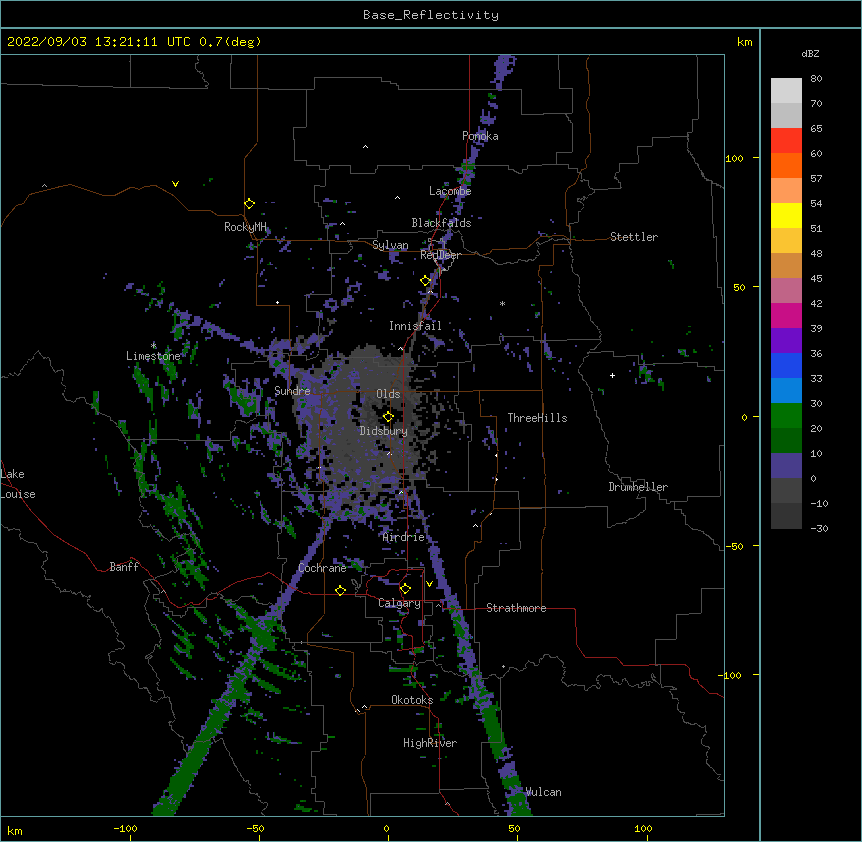The height and width of the screenshot is (842, 862).
Task: Pick the dark green swatch below 20 dBZ
Action: [x=786, y=441]
